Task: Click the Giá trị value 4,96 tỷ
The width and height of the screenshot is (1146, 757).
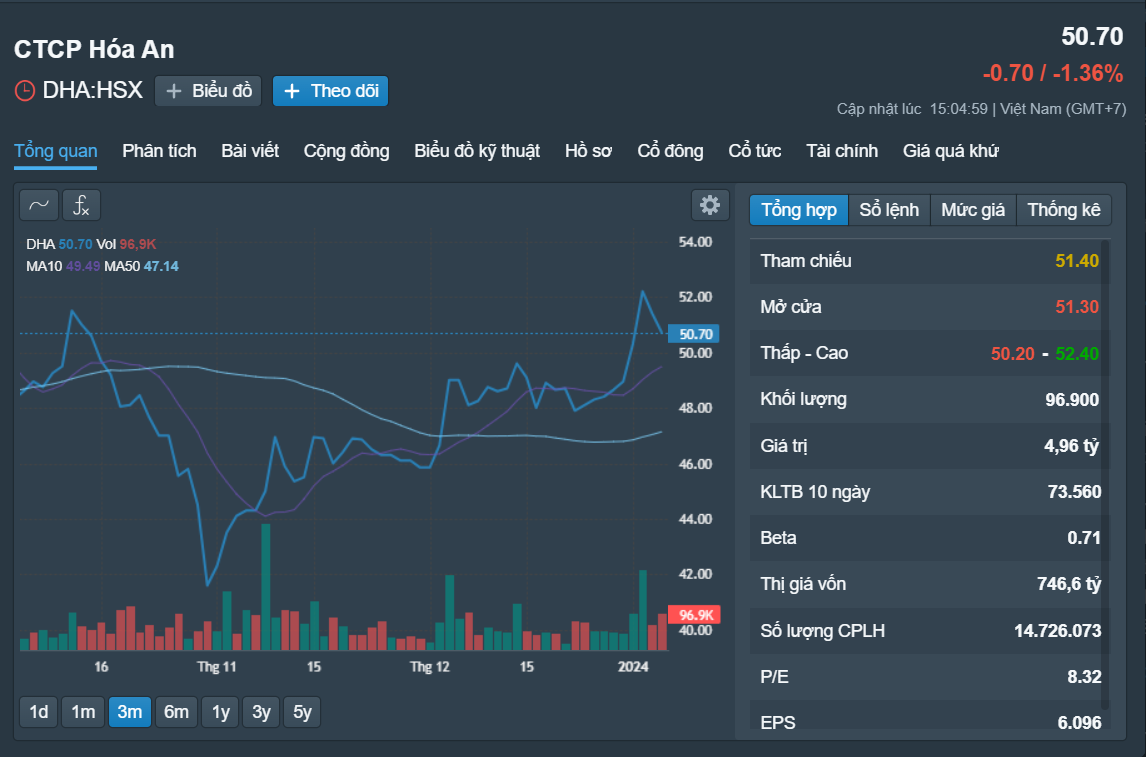Action: [1071, 446]
